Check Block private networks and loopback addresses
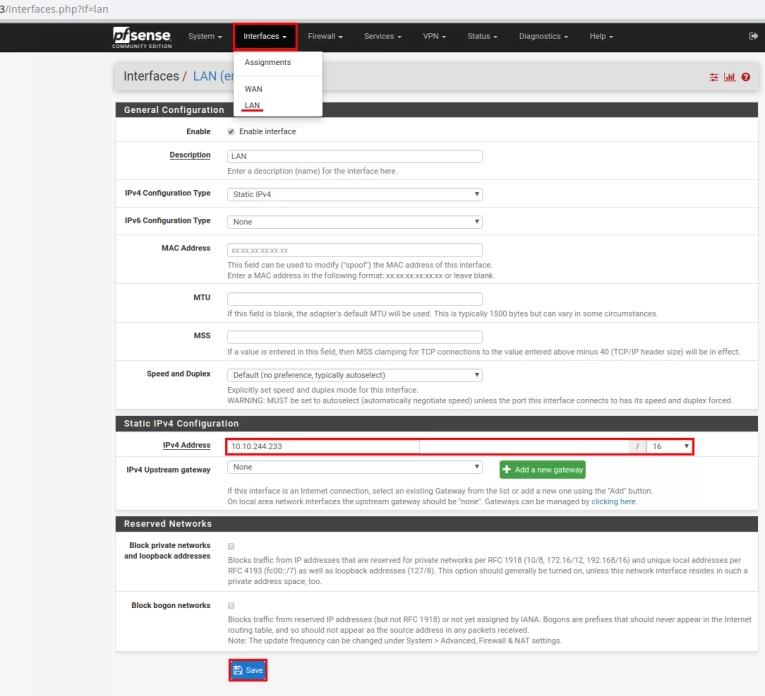 pyautogui.click(x=231, y=546)
